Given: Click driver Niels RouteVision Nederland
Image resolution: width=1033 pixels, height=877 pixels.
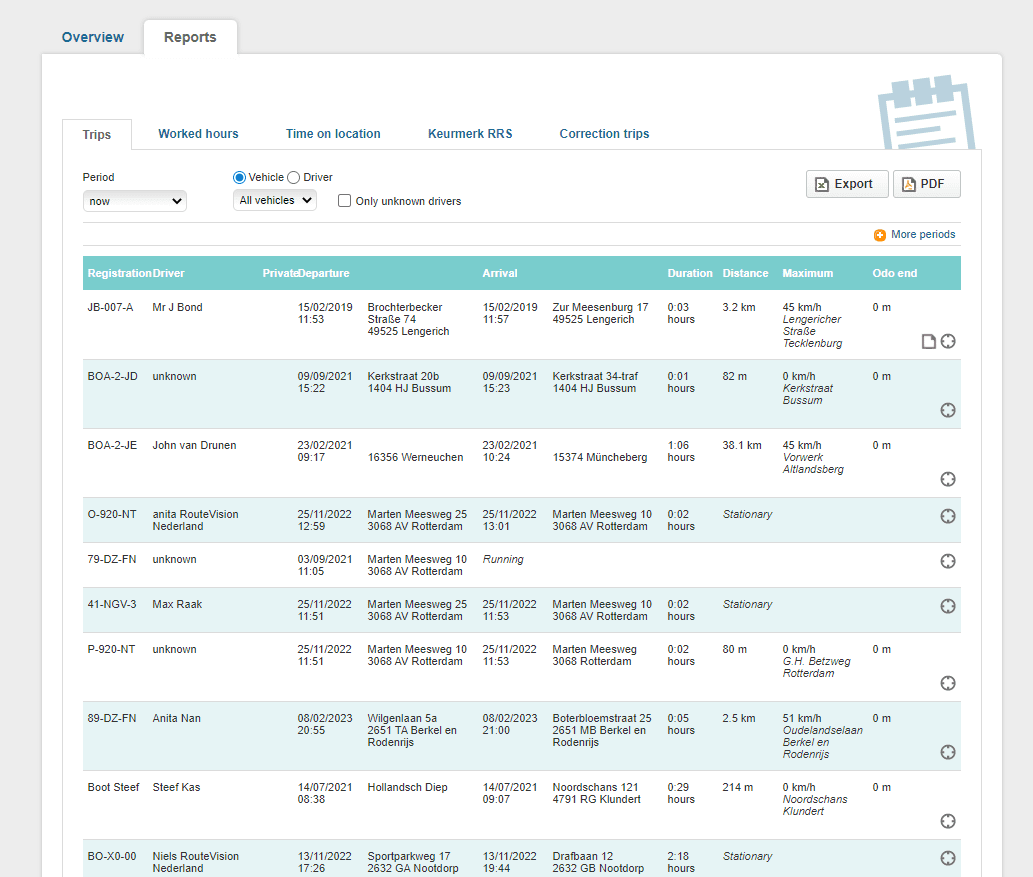Looking at the screenshot, I should [x=196, y=863].
